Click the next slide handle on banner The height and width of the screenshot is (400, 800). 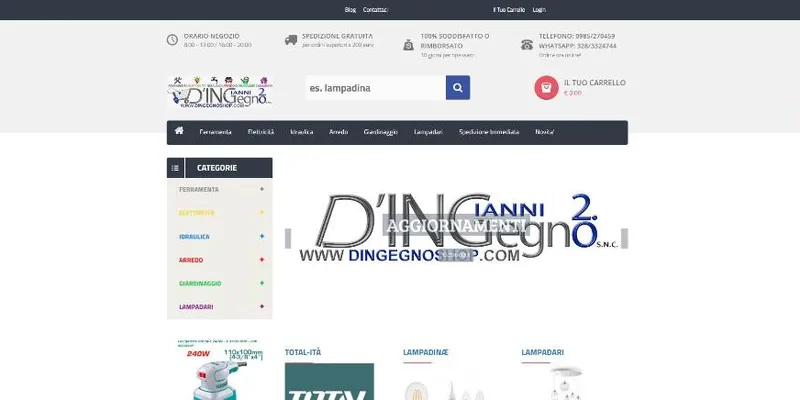[624, 238]
